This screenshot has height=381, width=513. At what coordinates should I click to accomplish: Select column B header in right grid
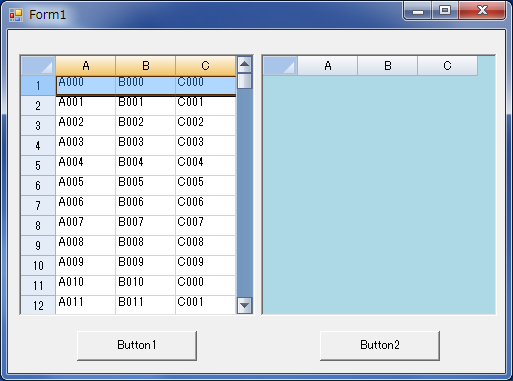point(388,66)
